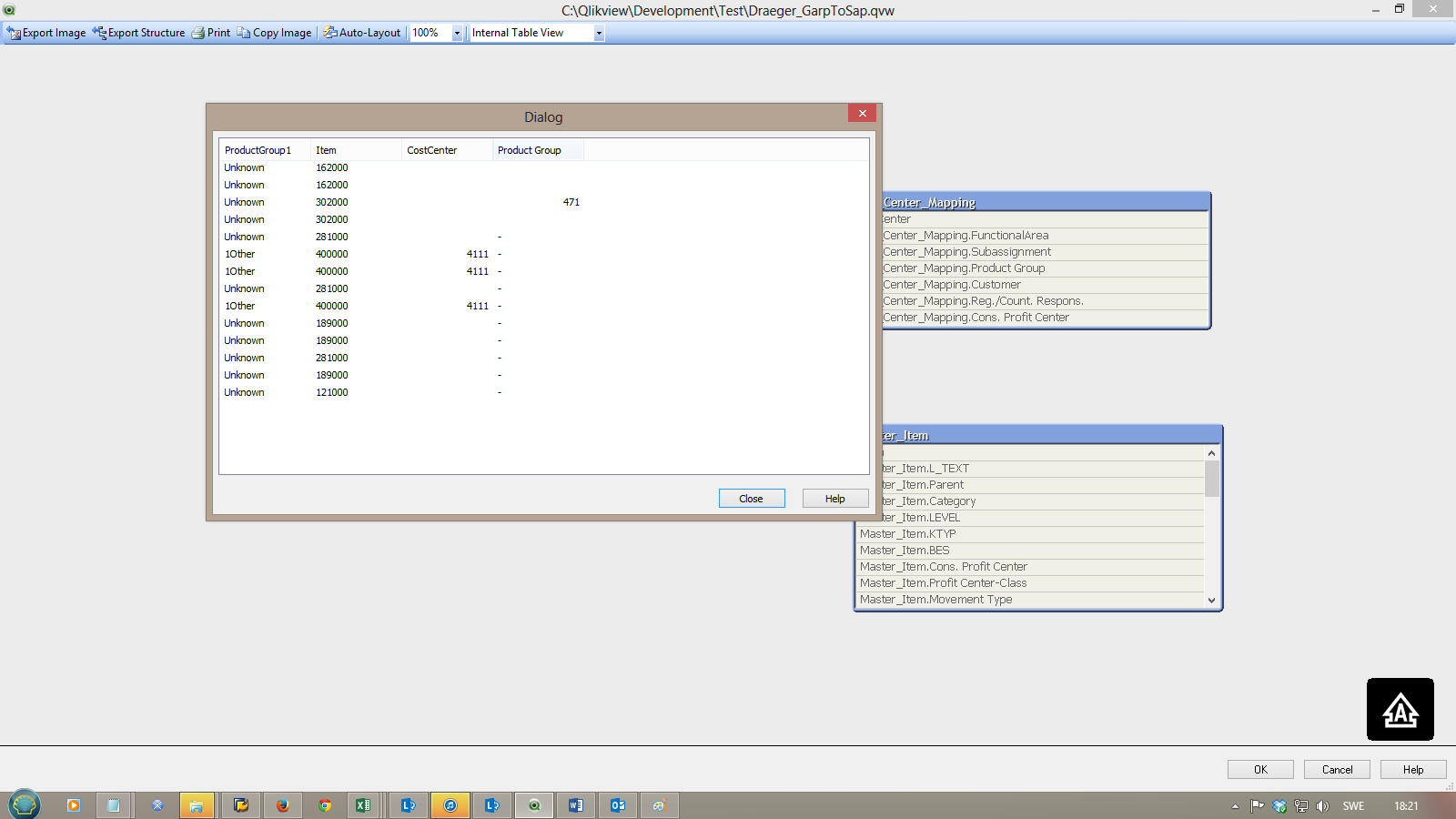Click the OK button at bottom right
This screenshot has height=819, width=1456.
1260,770
